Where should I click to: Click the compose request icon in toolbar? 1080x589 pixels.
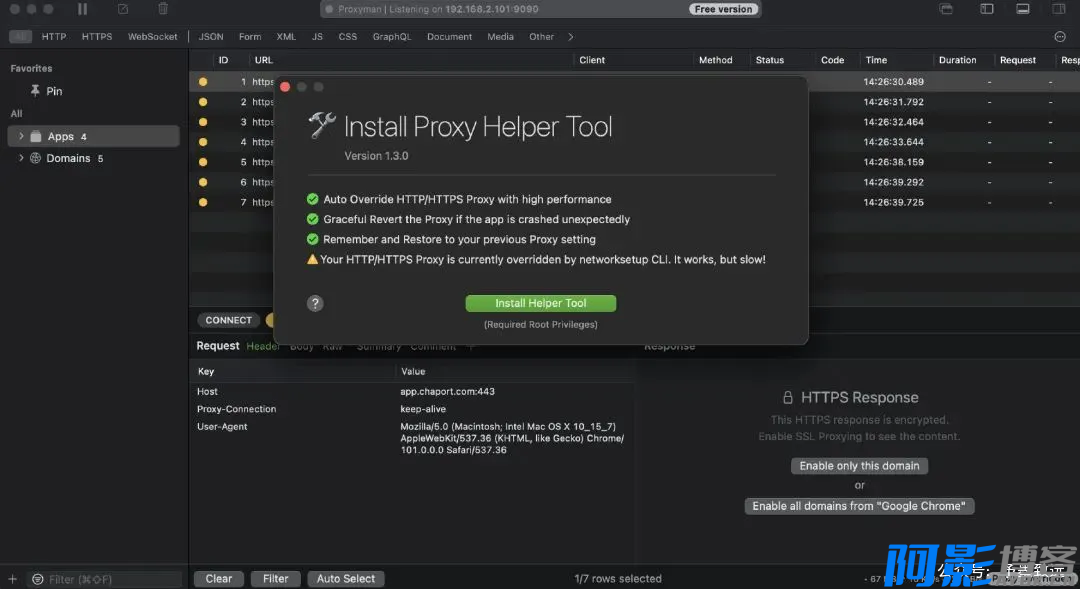point(123,9)
